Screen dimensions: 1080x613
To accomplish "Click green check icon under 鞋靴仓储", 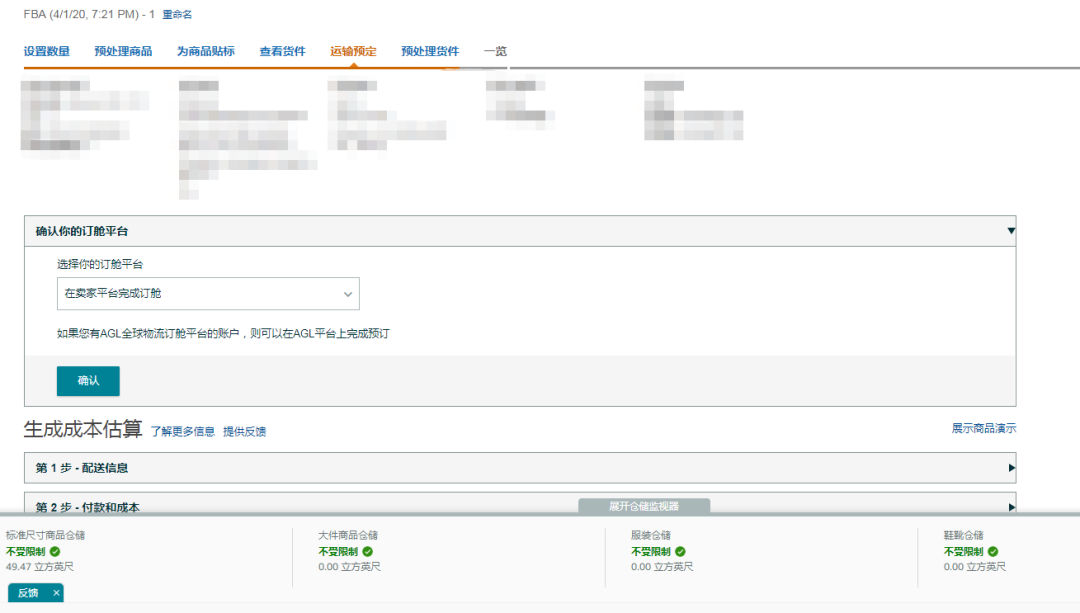I will coord(993,552).
